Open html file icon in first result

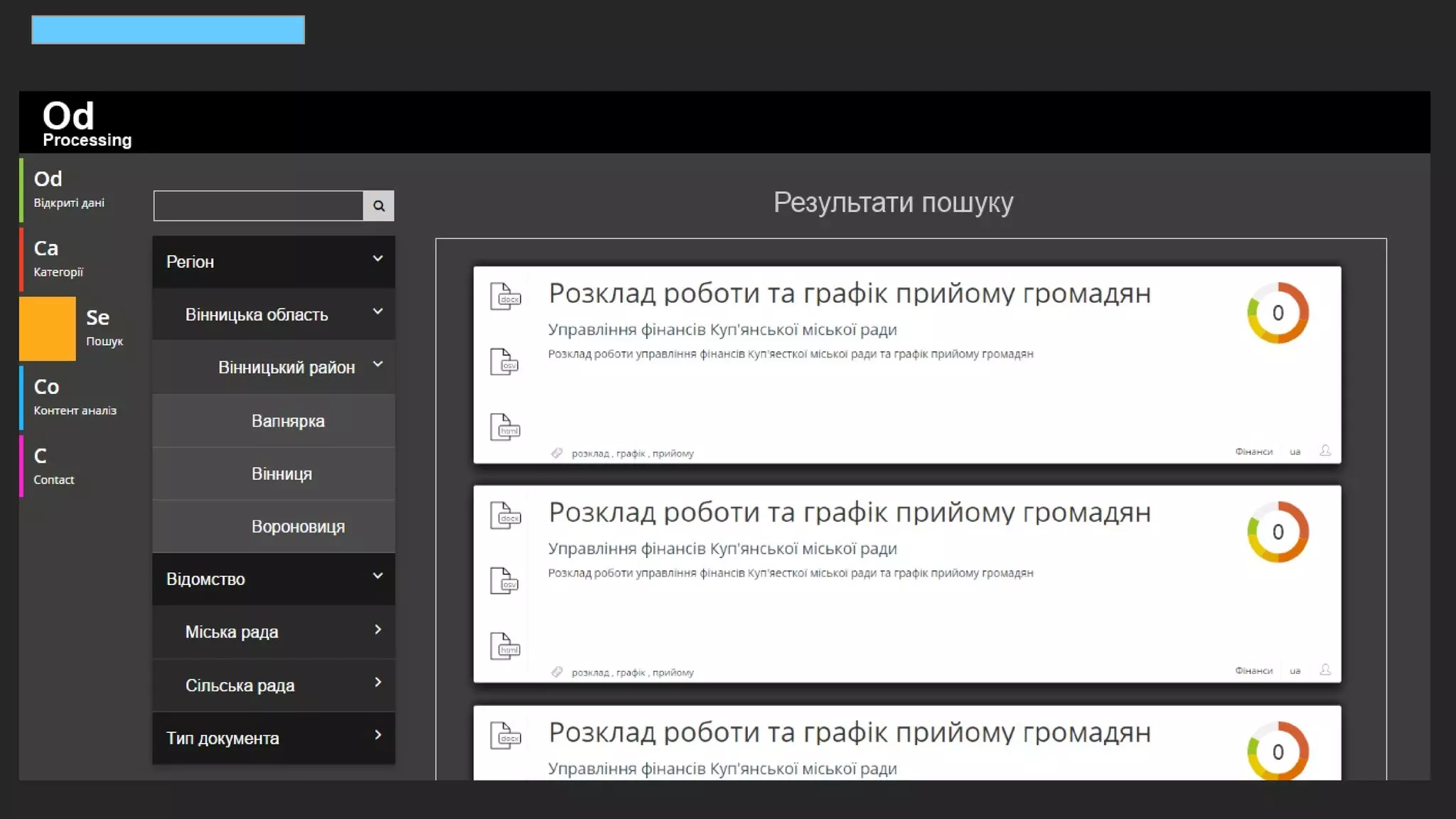tap(505, 427)
